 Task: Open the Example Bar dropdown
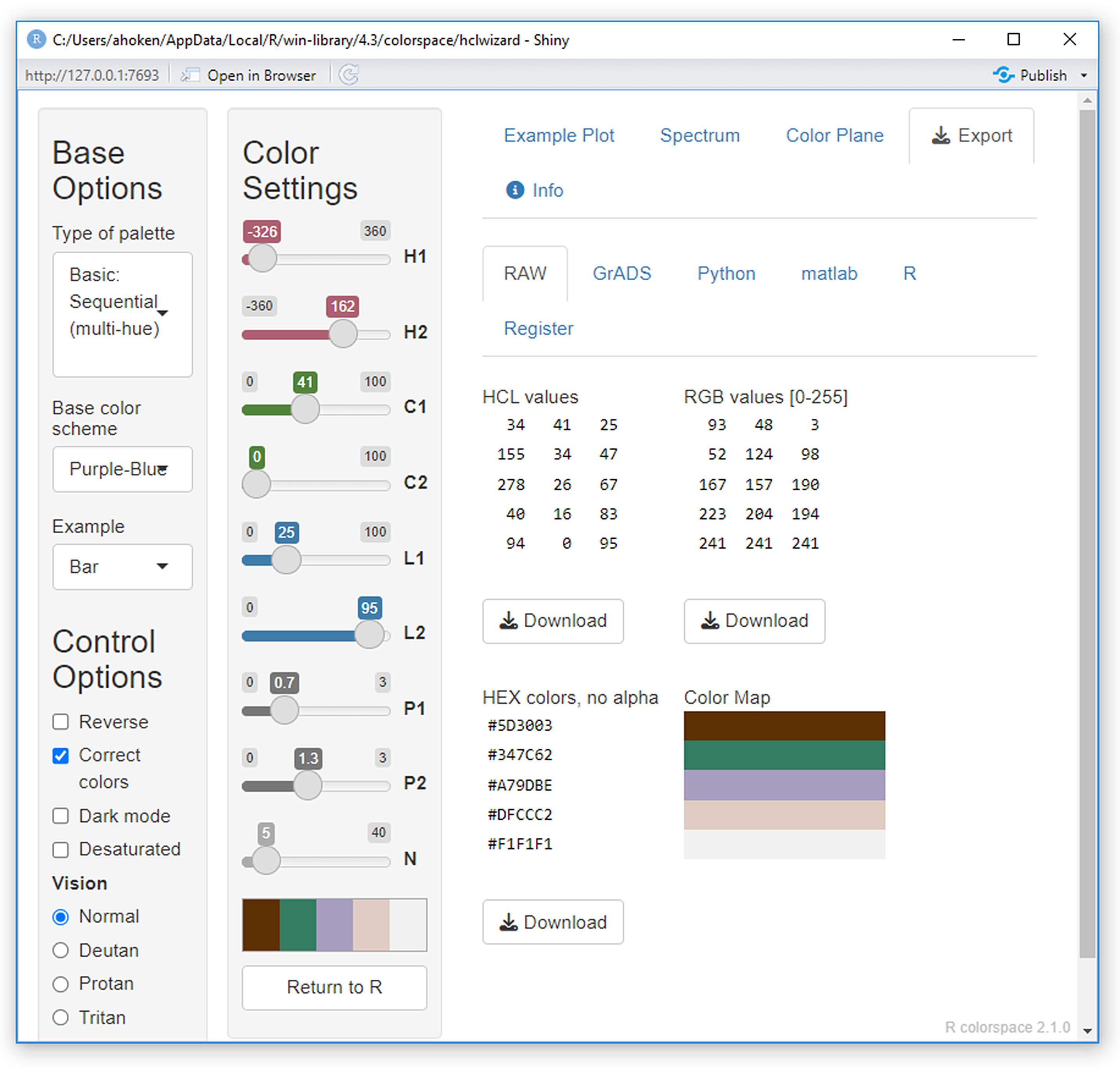click(x=122, y=566)
